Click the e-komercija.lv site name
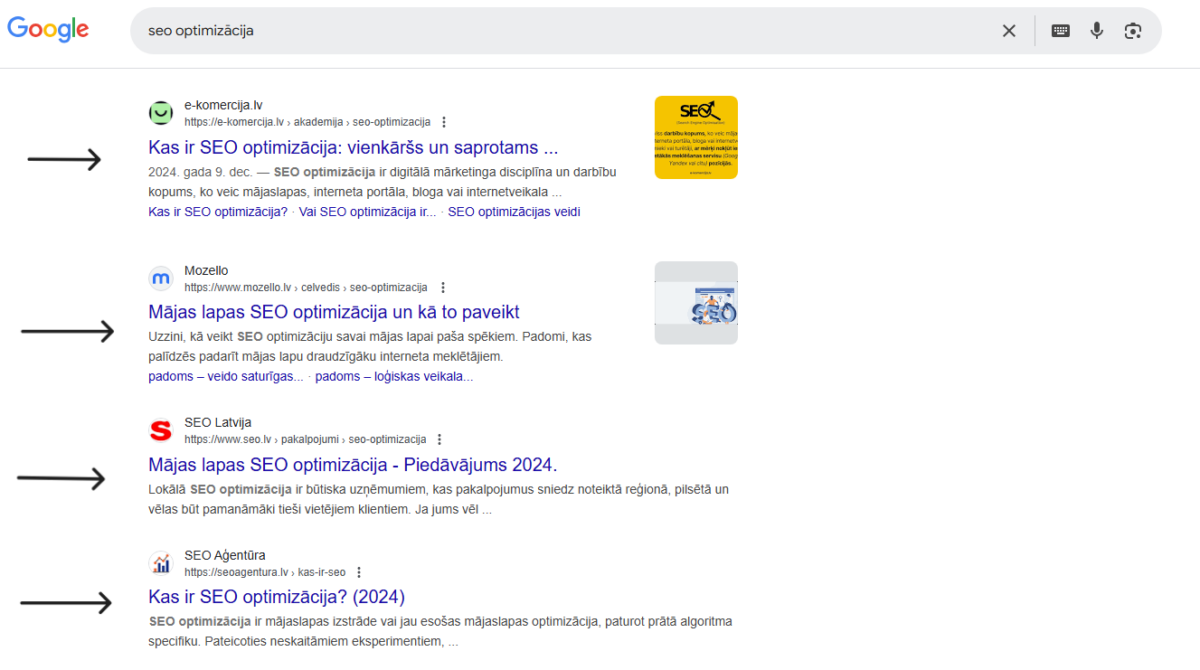 point(223,105)
